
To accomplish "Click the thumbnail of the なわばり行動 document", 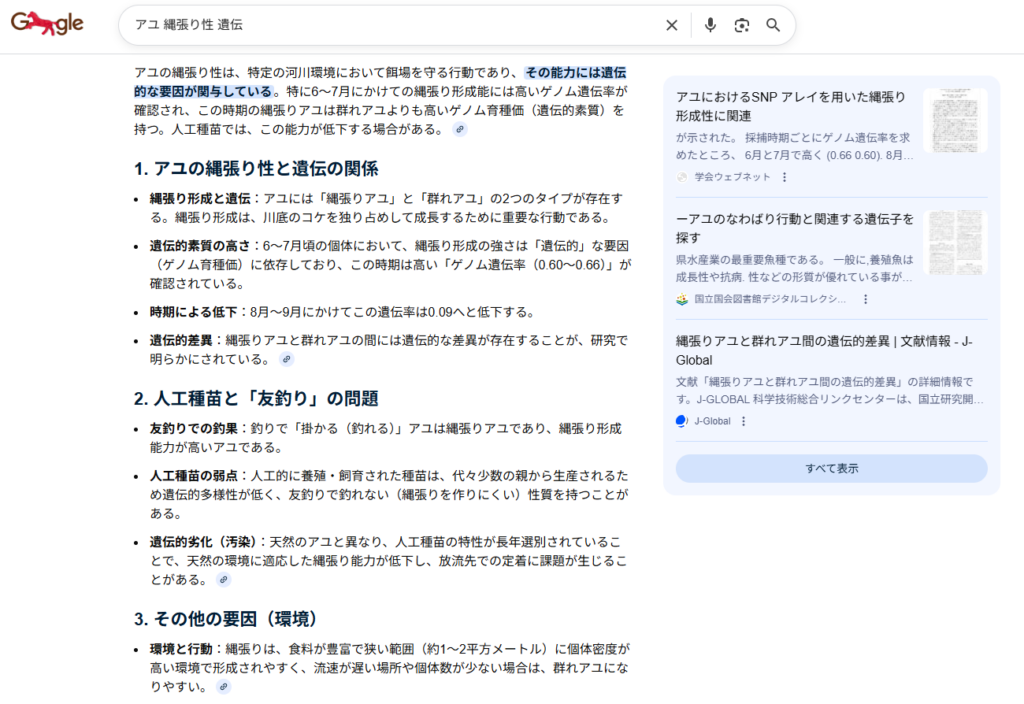I will coord(954,243).
